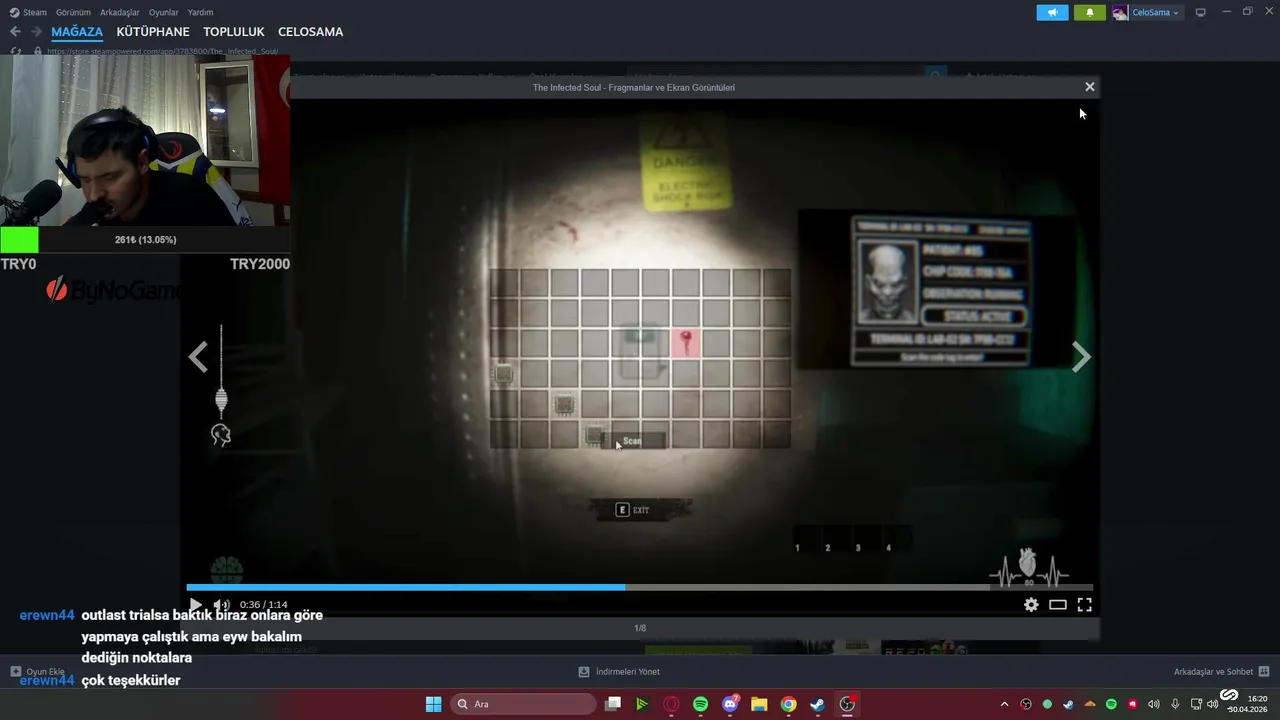Go to next screenshot arrow

[1081, 357]
